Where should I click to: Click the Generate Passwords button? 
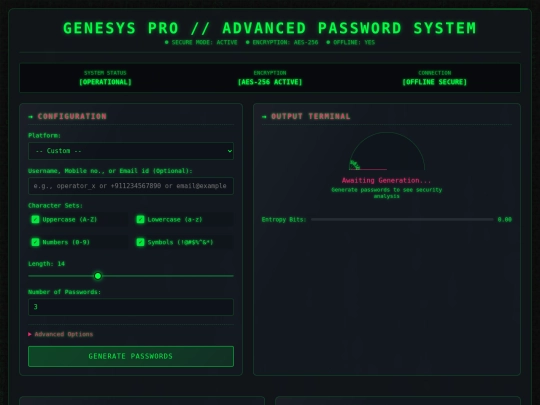click(131, 356)
